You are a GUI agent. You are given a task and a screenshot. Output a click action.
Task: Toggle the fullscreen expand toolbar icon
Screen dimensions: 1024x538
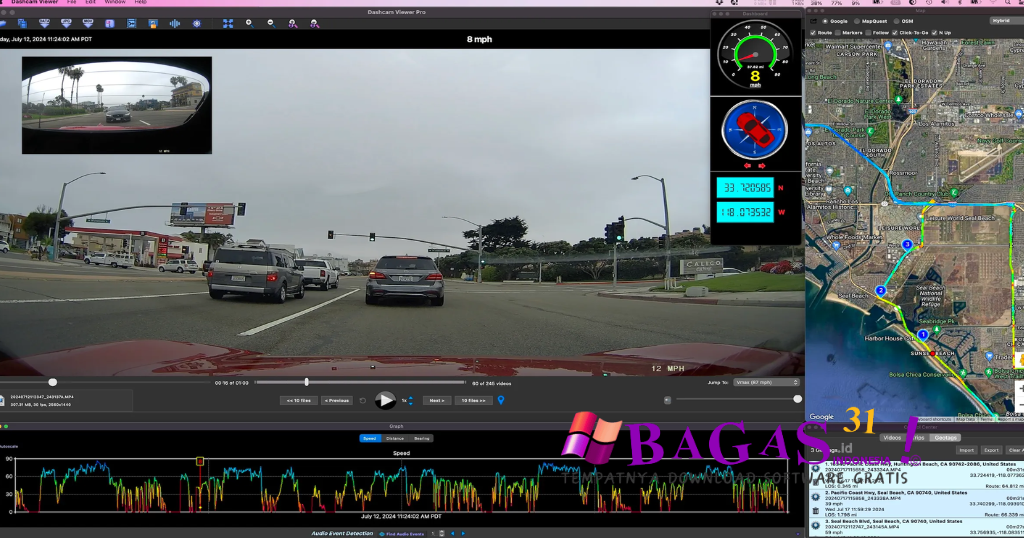[228, 23]
